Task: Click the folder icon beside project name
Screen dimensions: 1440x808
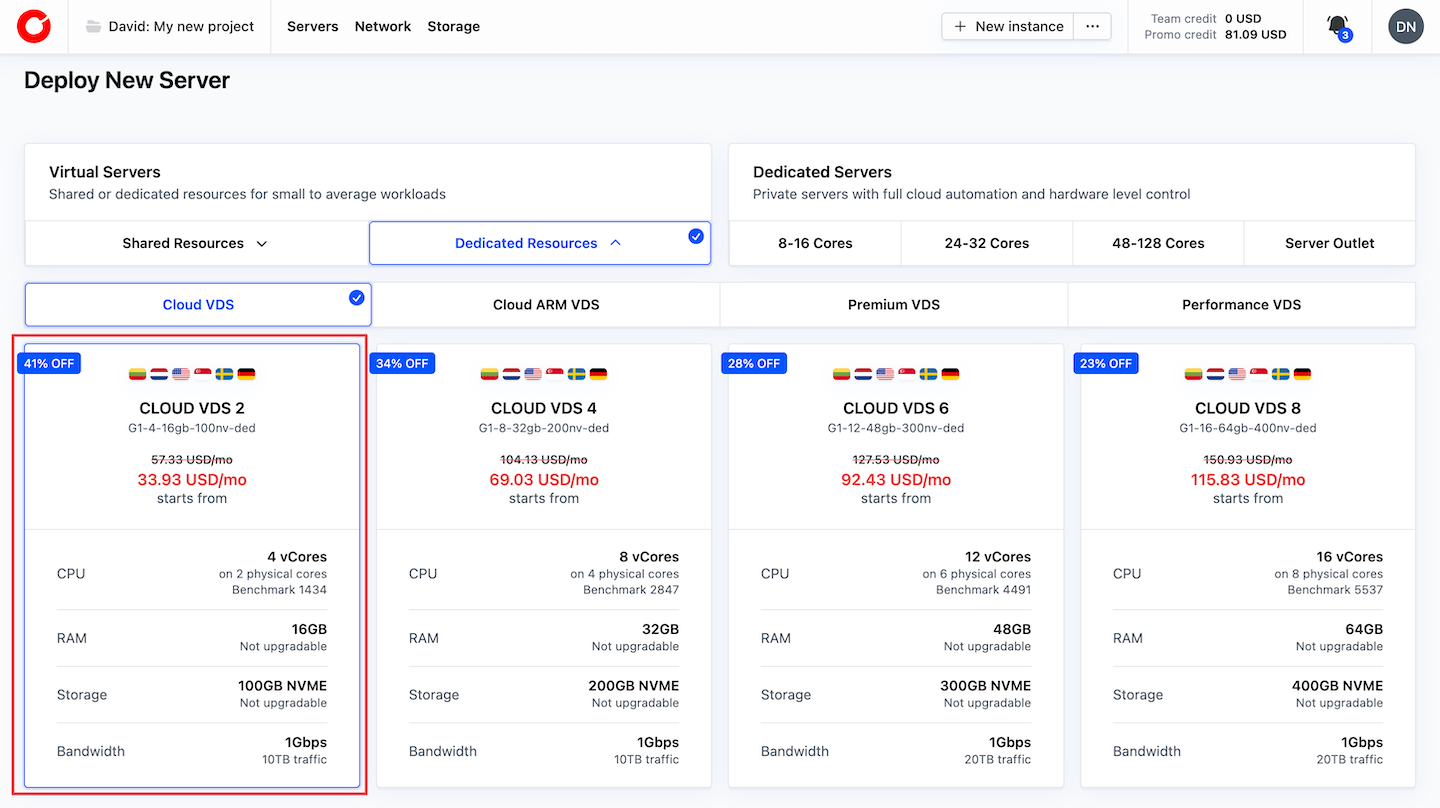Action: pos(94,27)
